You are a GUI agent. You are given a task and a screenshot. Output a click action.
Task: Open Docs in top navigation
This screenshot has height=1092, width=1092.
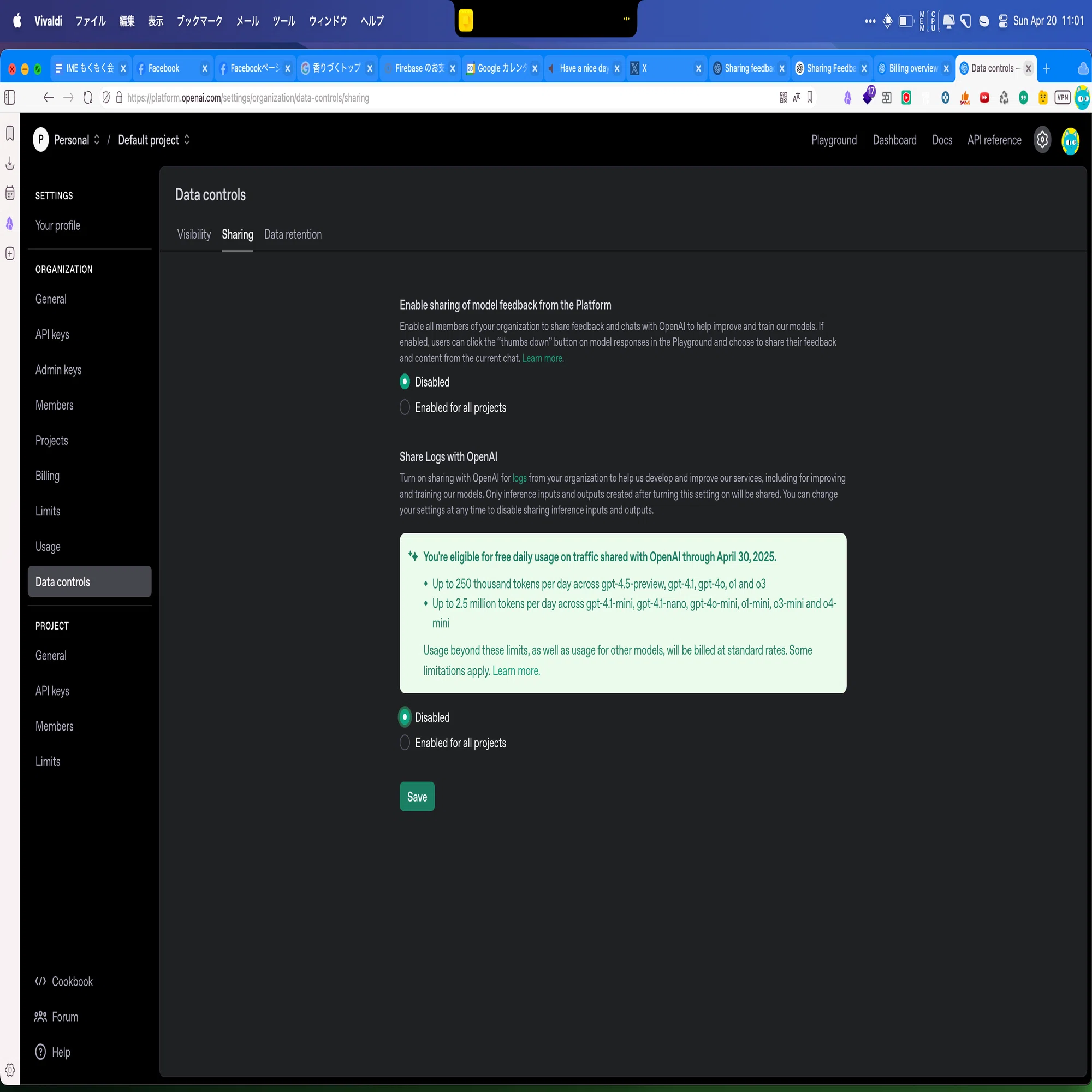click(942, 140)
